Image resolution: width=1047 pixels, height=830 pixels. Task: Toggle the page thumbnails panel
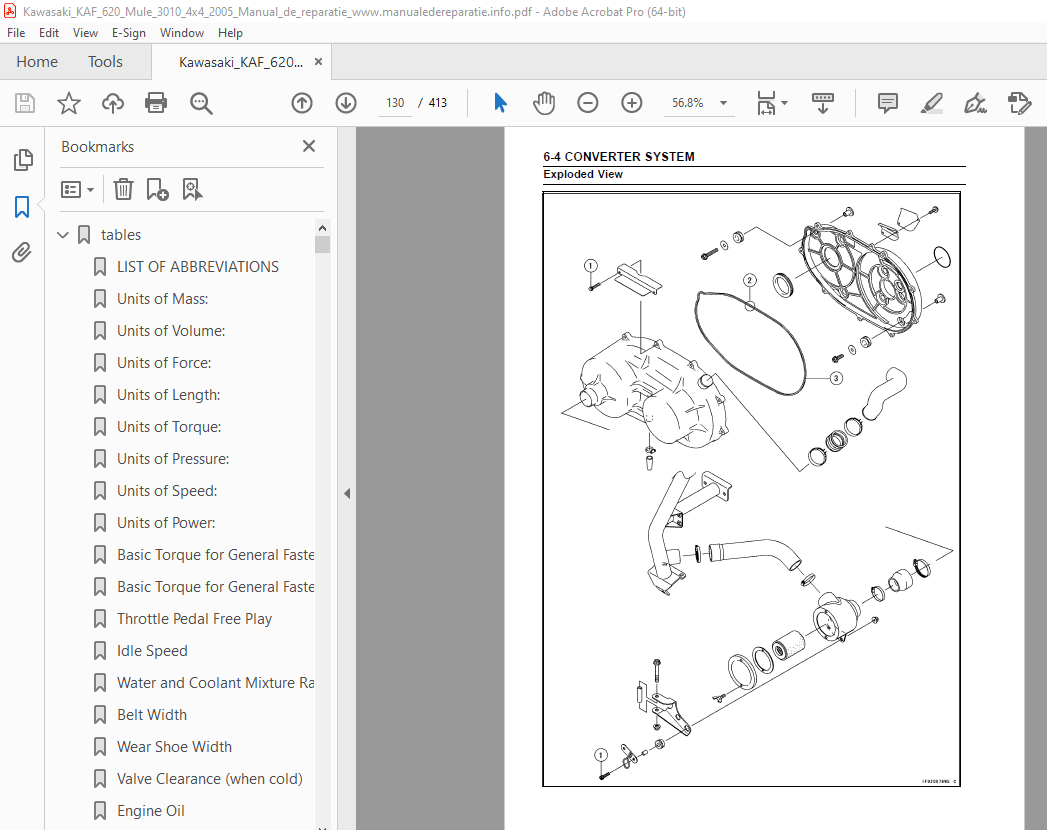(x=22, y=160)
